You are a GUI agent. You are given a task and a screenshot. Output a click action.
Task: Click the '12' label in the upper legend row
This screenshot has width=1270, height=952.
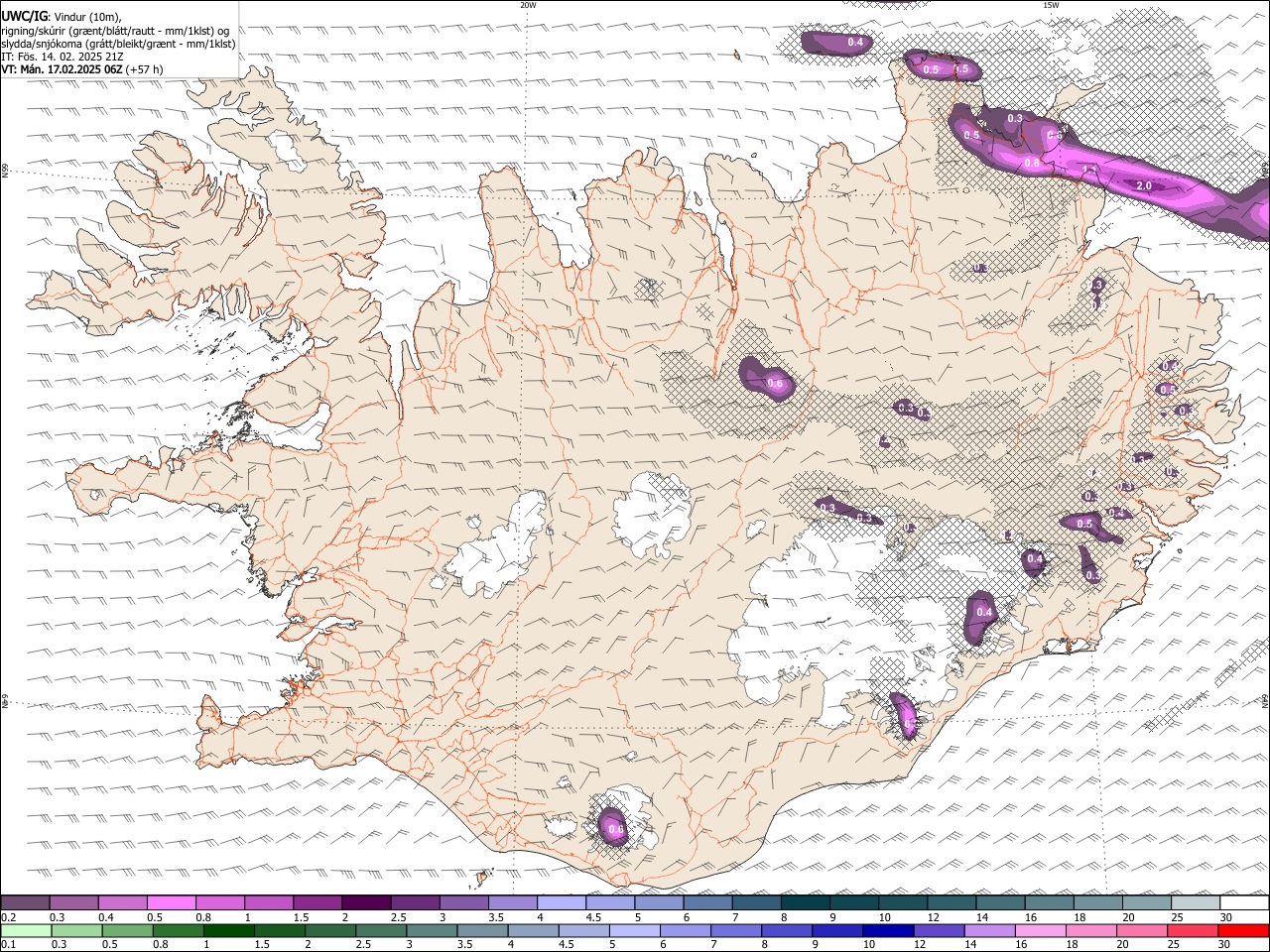pos(935,917)
